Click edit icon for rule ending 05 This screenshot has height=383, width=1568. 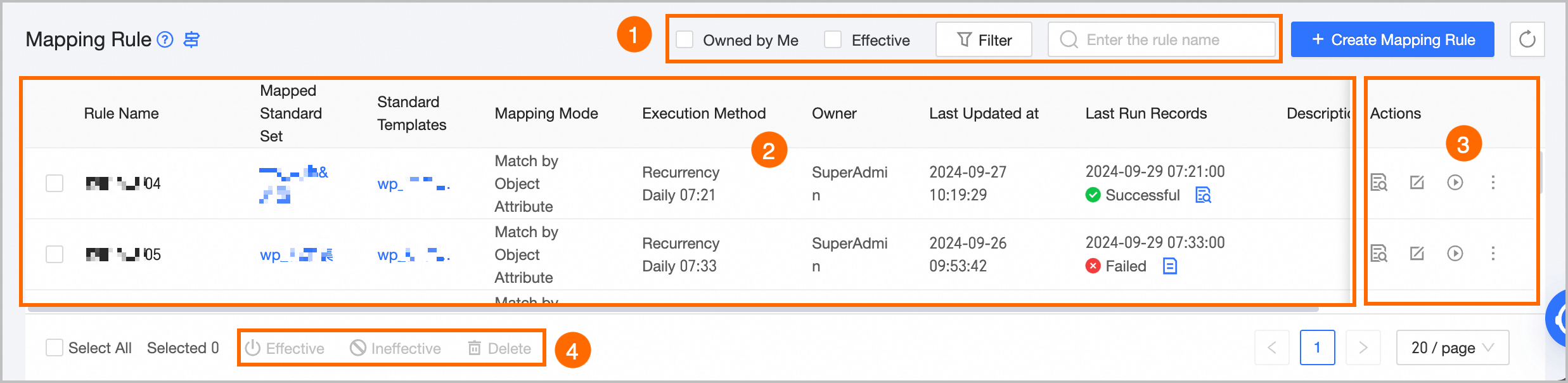pos(1417,254)
